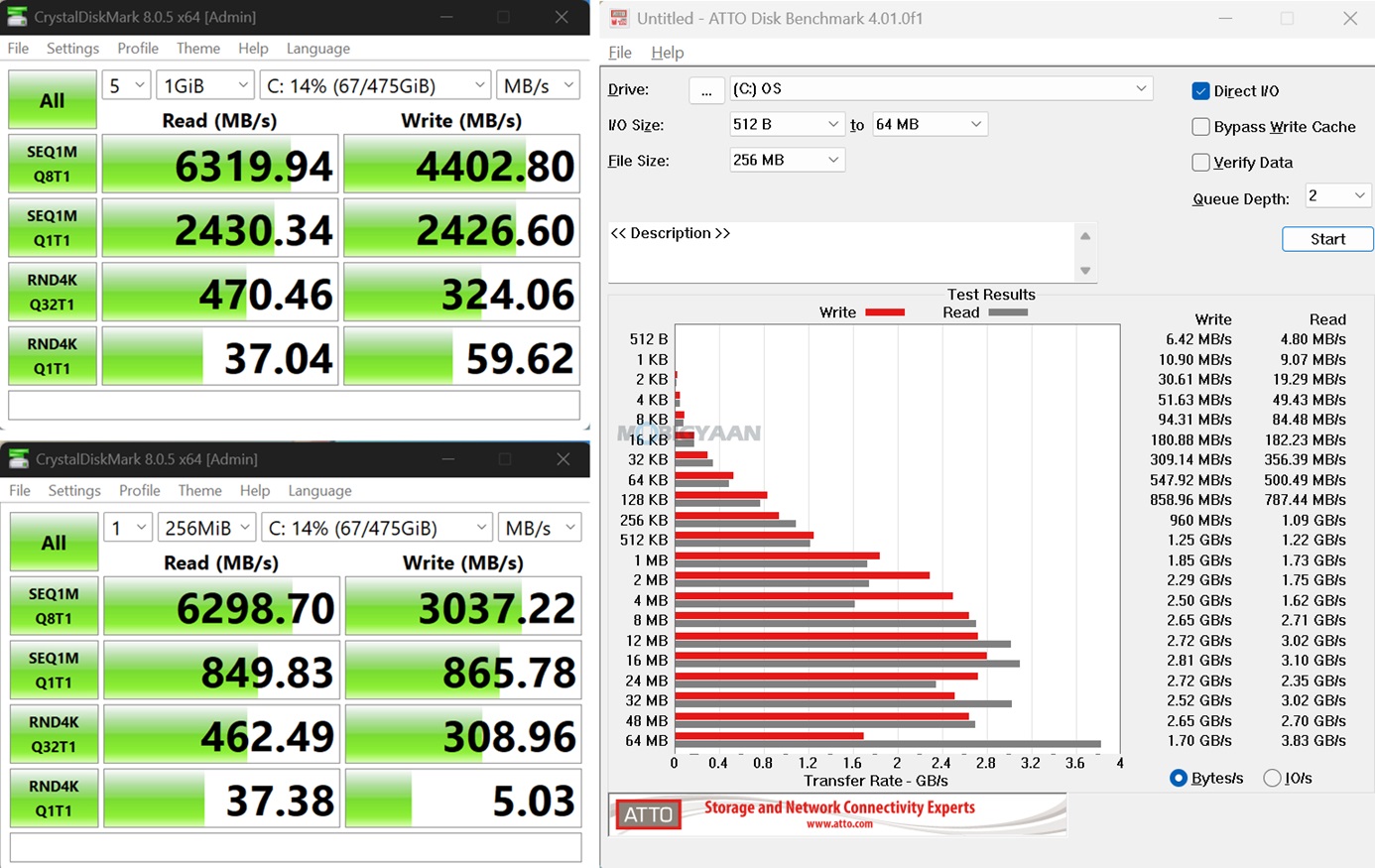This screenshot has width=1375, height=868.
Task: Open the Help menu in the 1GiB CrystalDiskMark window
Action: click(253, 49)
